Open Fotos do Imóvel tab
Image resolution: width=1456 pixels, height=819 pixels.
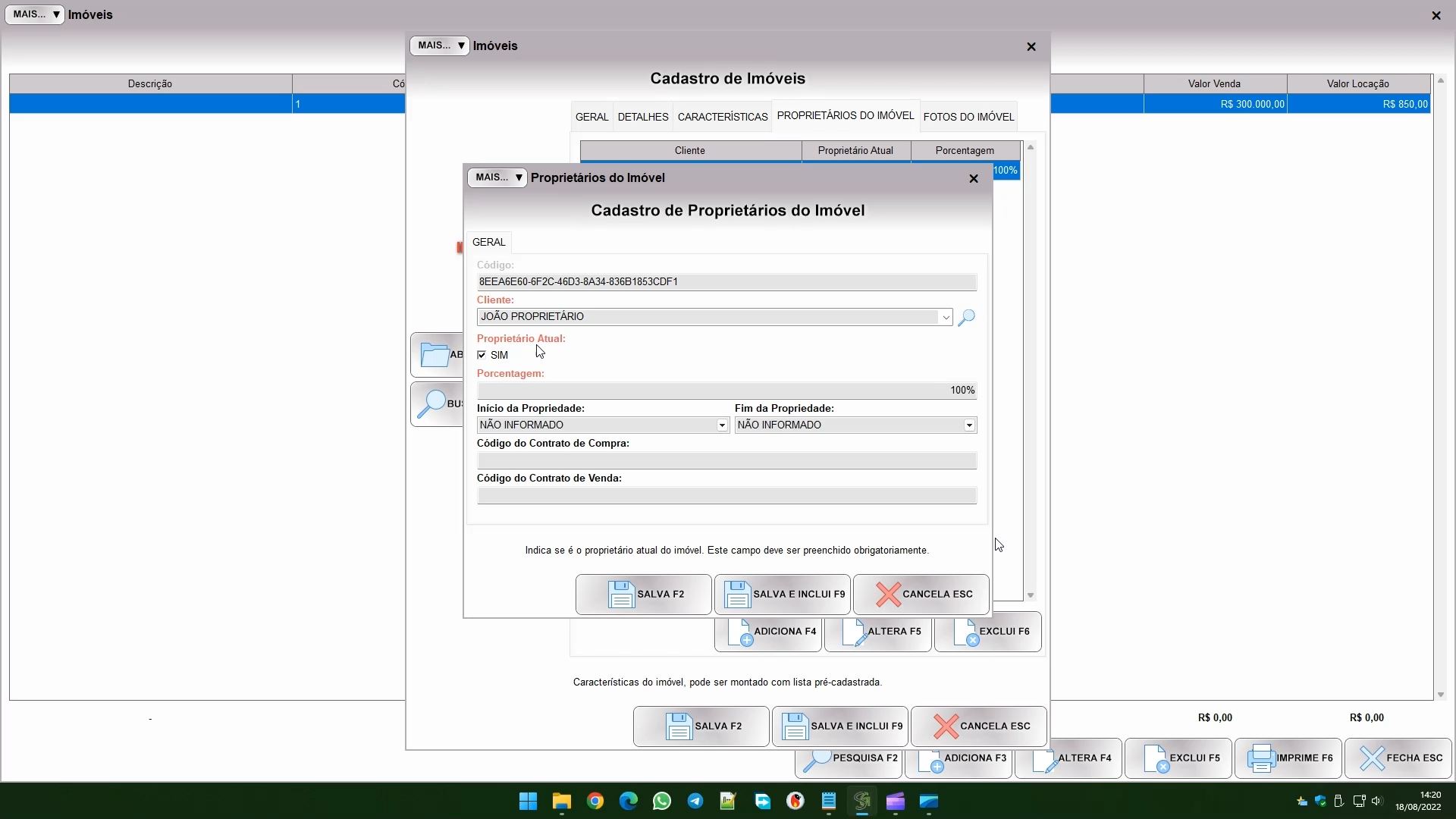968,117
